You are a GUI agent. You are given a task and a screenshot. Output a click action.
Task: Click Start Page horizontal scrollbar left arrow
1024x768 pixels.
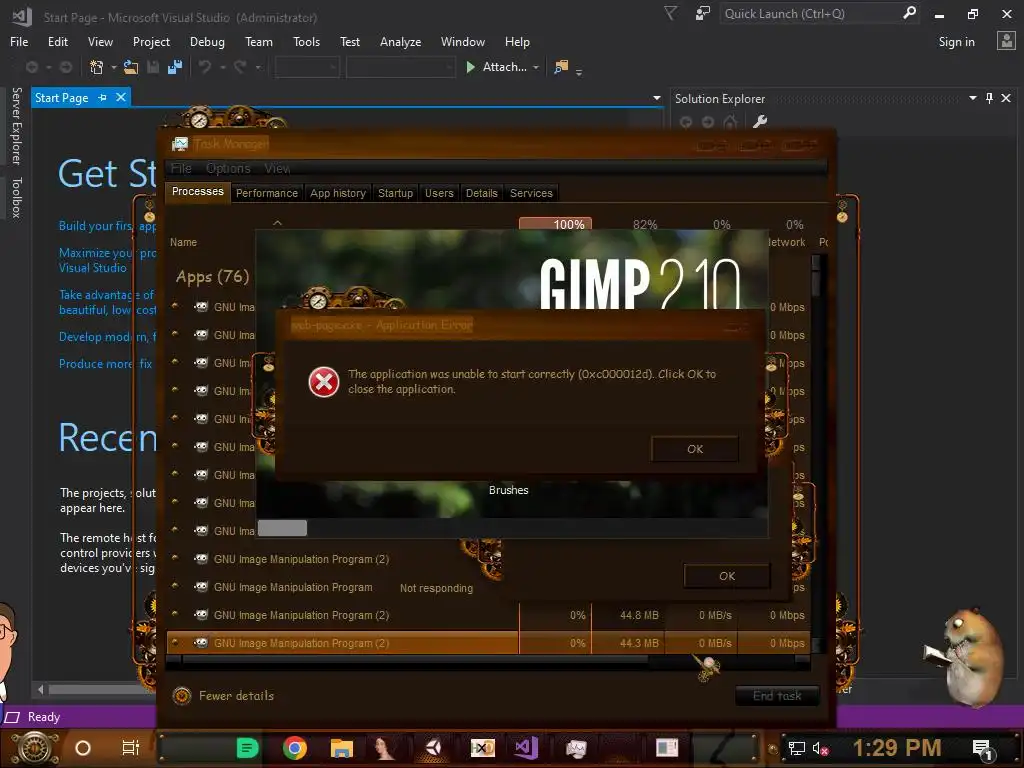(x=41, y=689)
